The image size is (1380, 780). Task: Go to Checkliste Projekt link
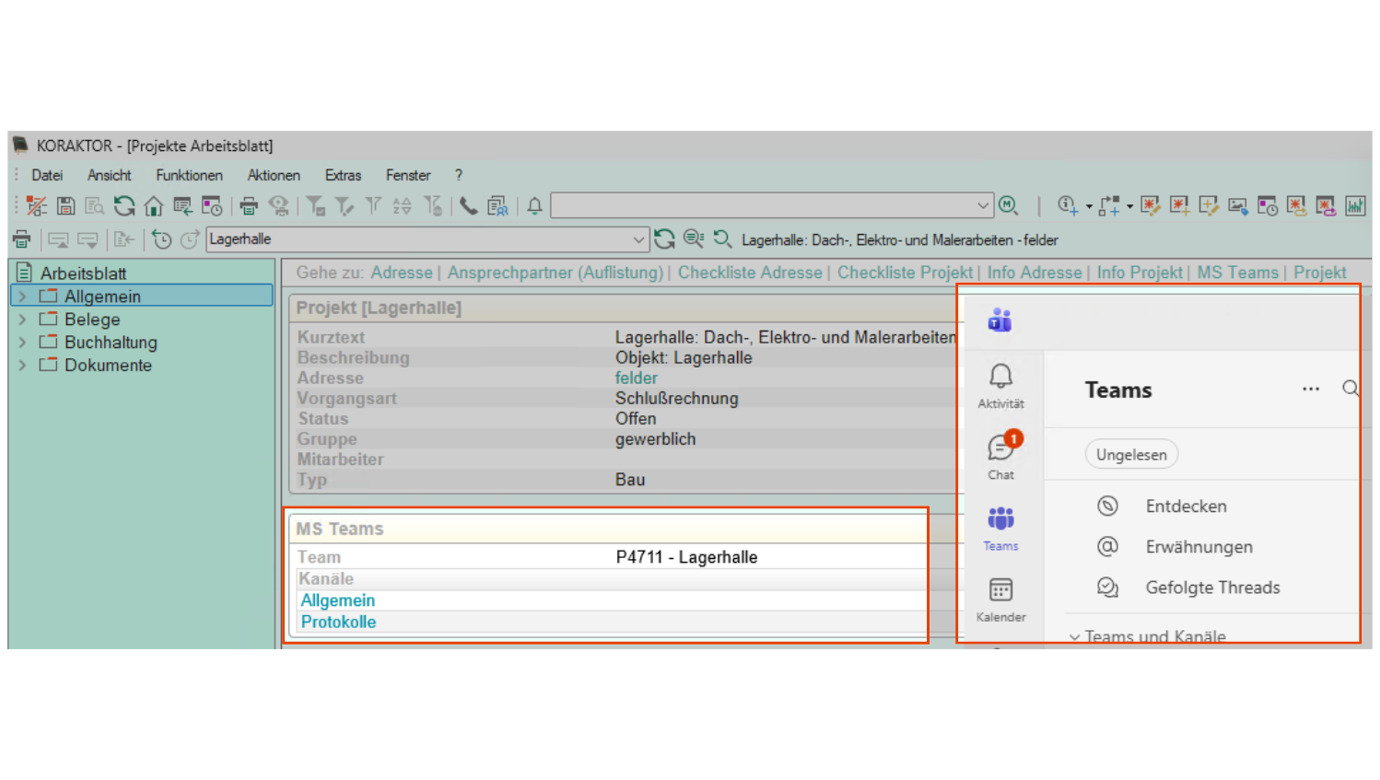click(x=905, y=272)
